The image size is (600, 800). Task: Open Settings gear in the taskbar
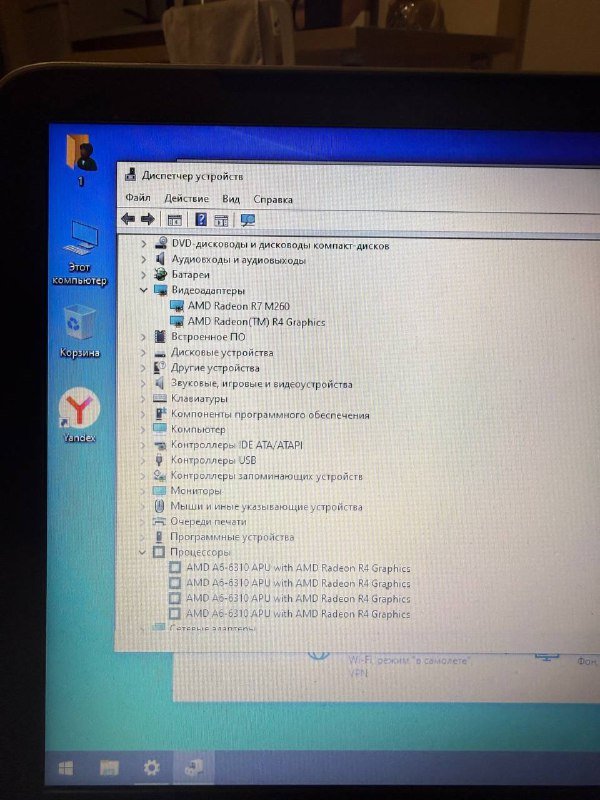pyautogui.click(x=152, y=767)
